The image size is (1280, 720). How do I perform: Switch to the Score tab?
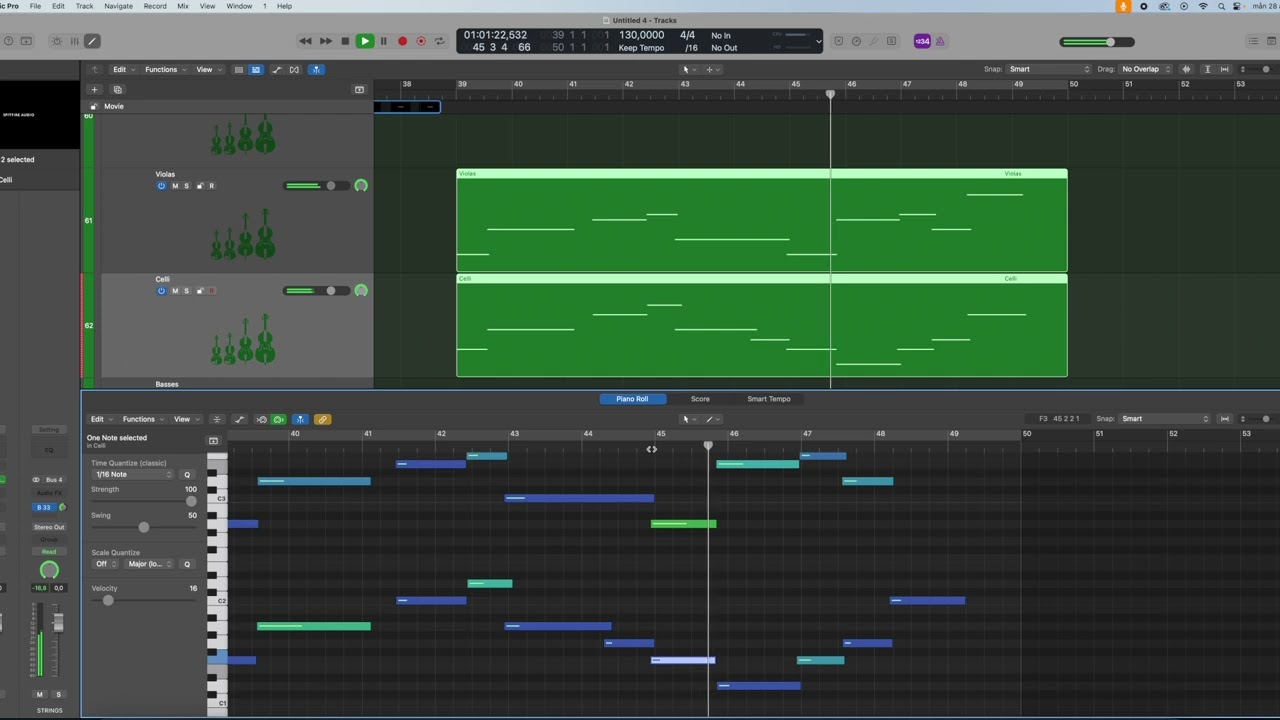click(x=700, y=399)
